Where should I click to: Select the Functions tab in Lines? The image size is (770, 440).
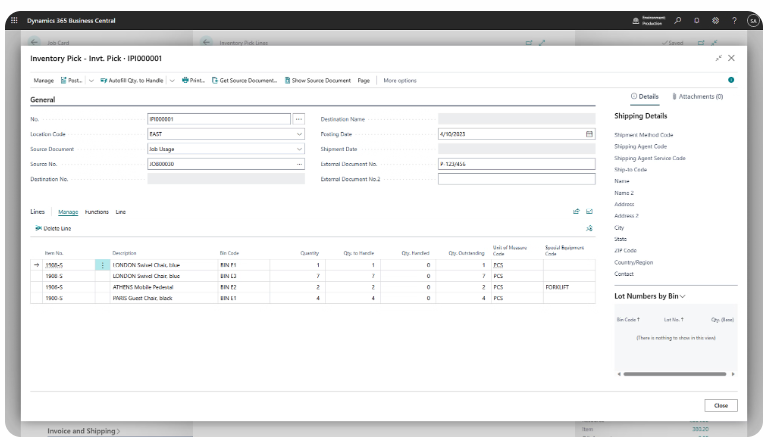[97, 212]
